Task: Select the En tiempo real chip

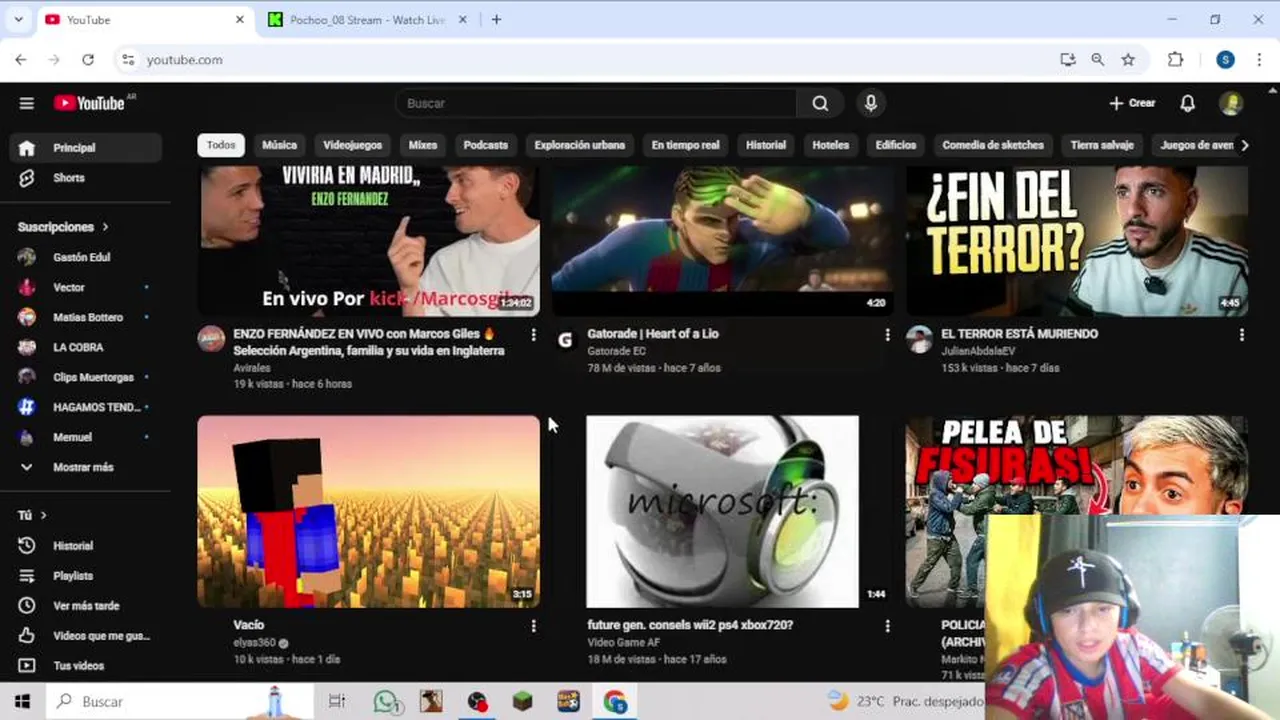Action: click(x=685, y=145)
